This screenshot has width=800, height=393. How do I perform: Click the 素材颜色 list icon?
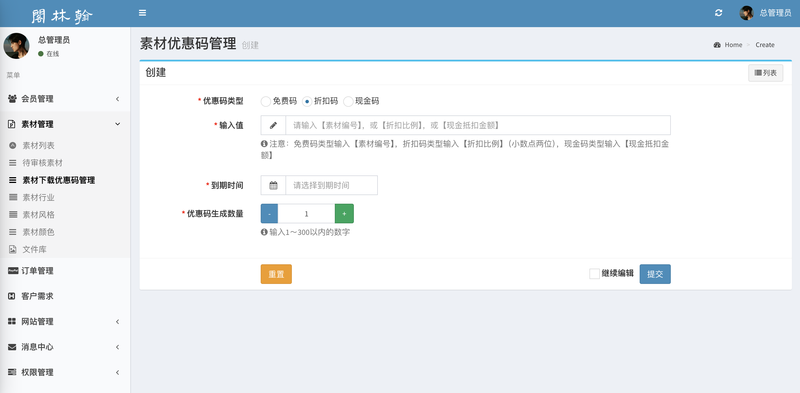coord(13,232)
